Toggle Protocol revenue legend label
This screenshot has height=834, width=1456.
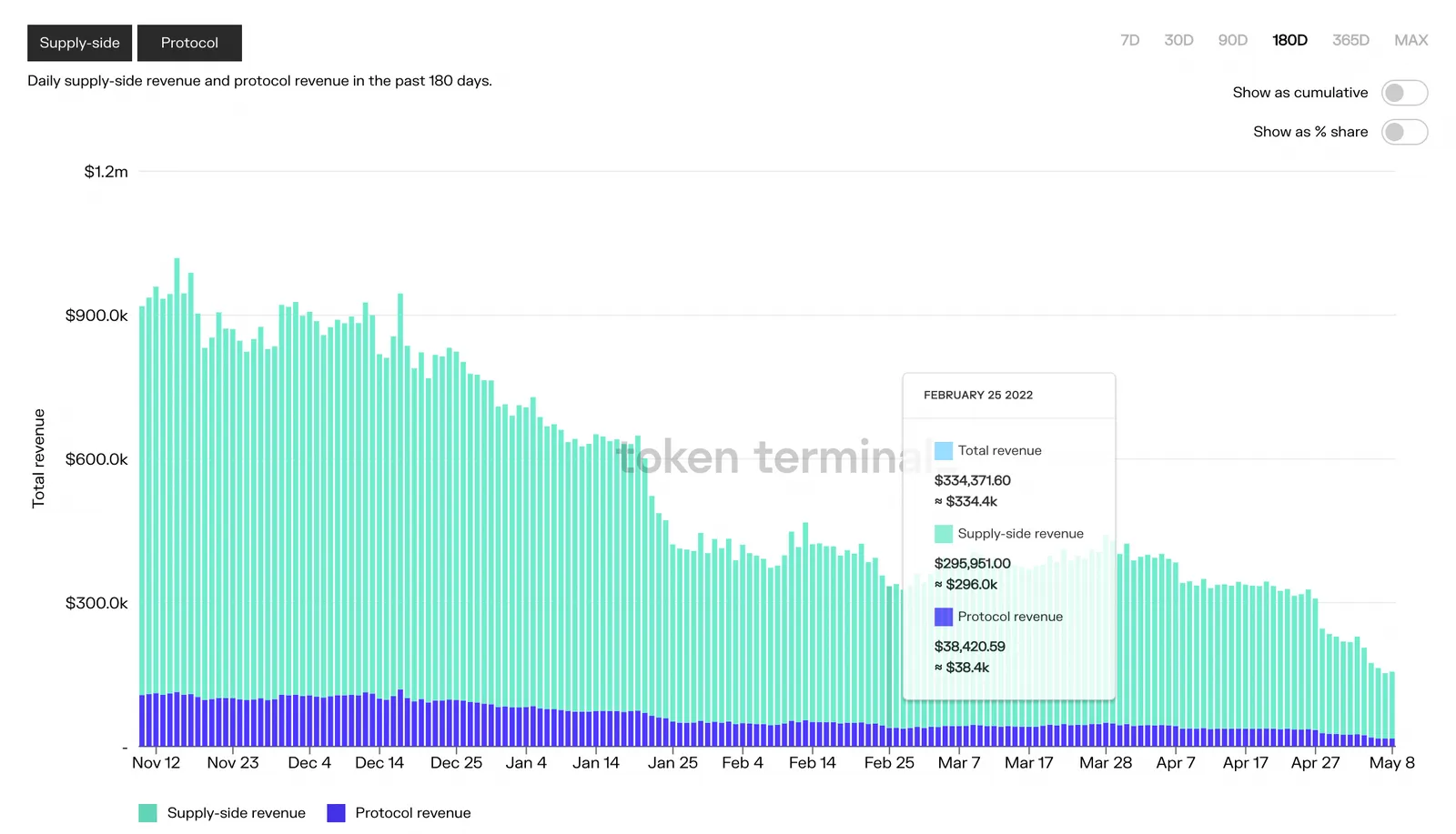tap(413, 813)
